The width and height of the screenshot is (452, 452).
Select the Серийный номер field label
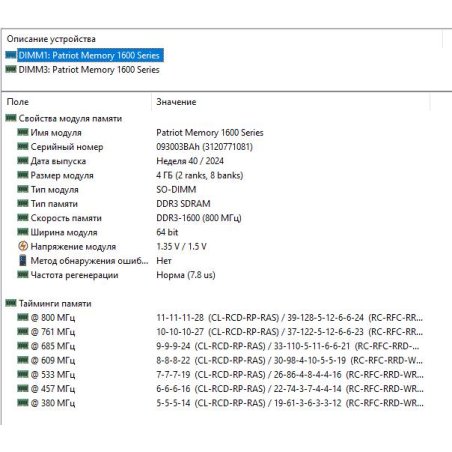(67, 147)
